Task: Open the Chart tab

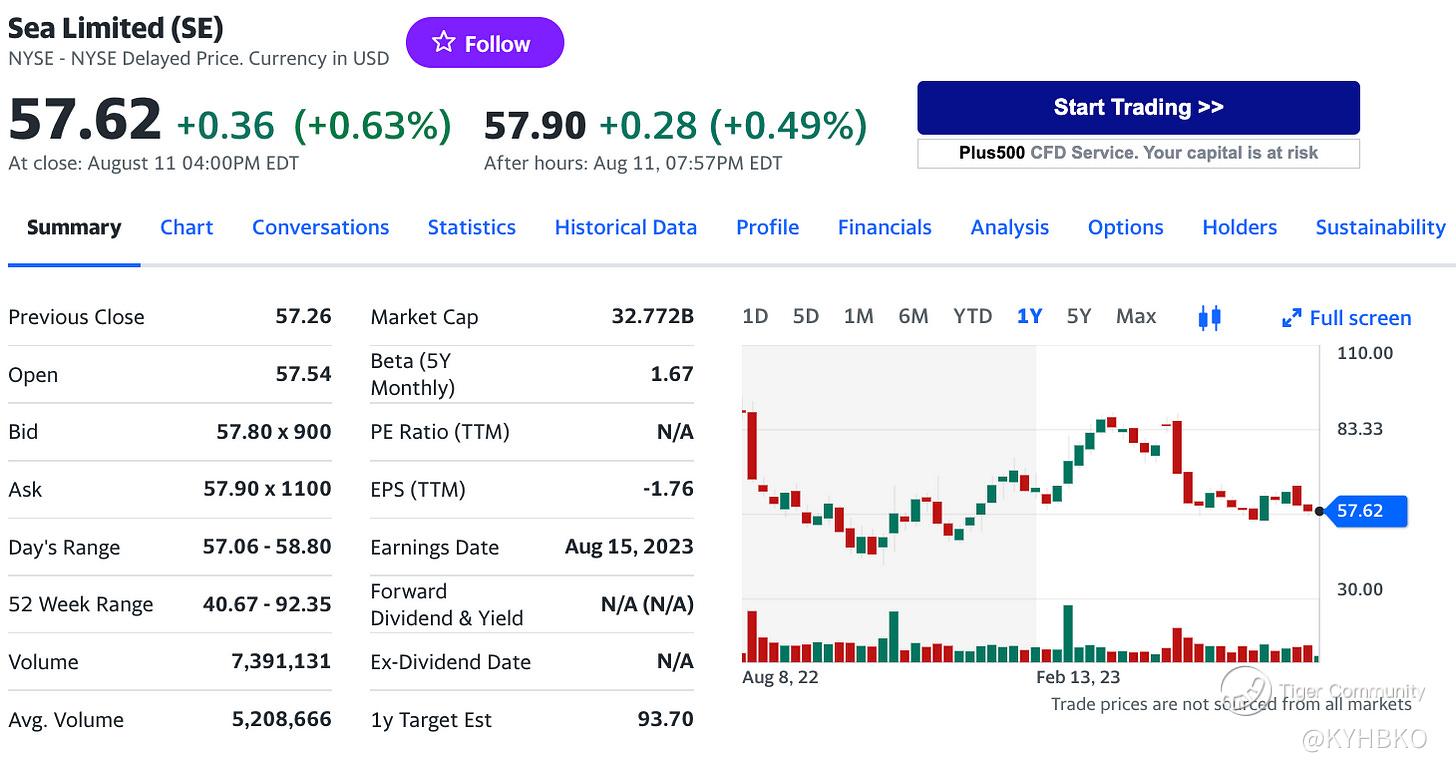Action: pyautogui.click(x=187, y=227)
